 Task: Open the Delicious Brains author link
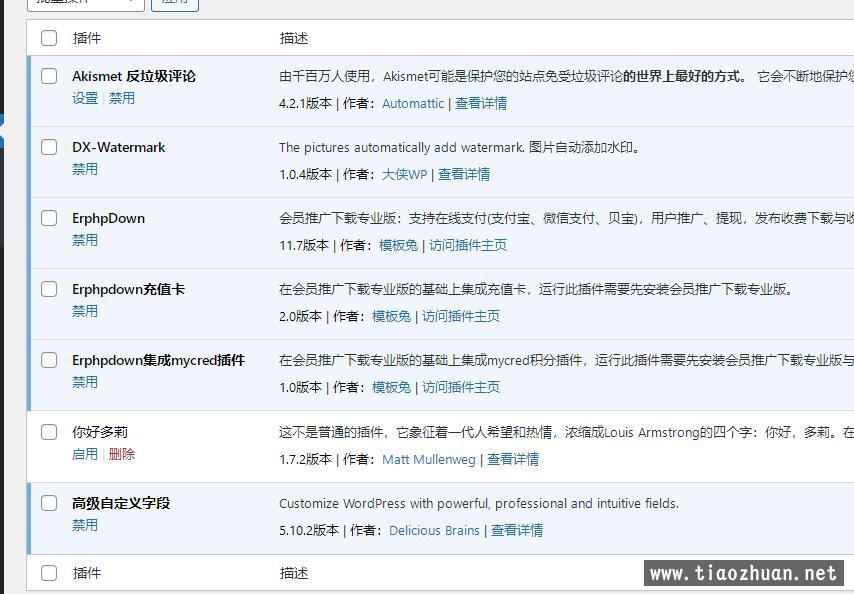[435, 530]
